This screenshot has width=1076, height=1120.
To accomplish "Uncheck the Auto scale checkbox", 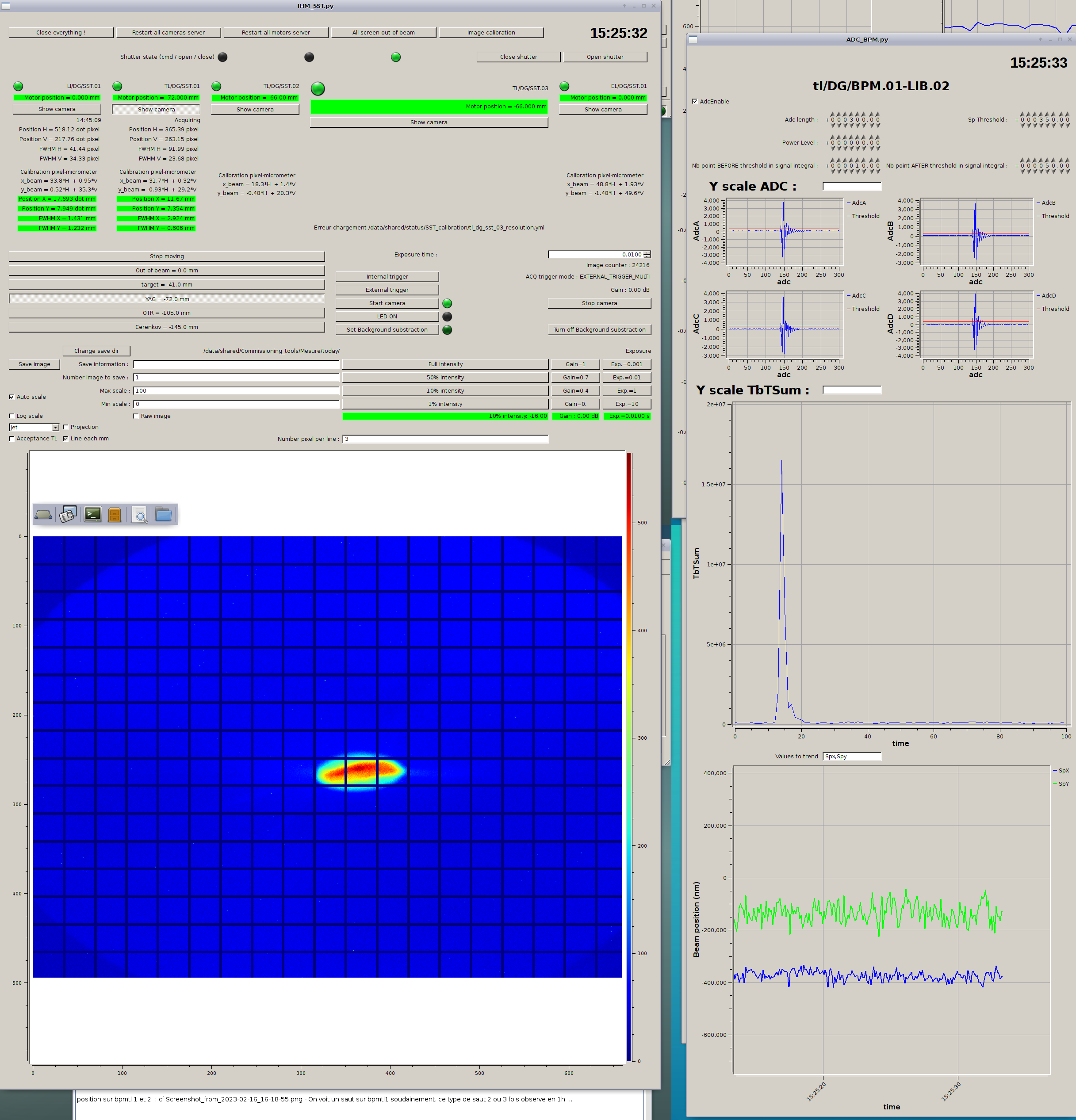I will coord(11,397).
